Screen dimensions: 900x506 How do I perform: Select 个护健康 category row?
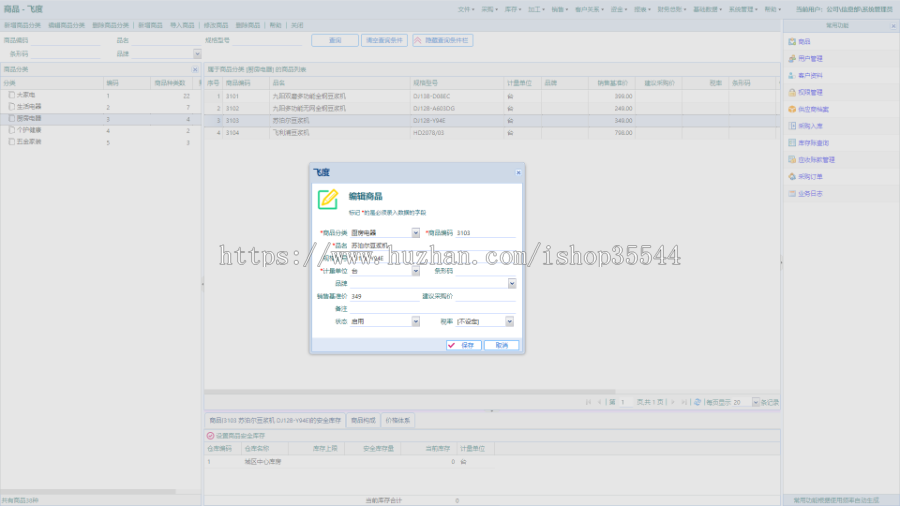(x=100, y=130)
